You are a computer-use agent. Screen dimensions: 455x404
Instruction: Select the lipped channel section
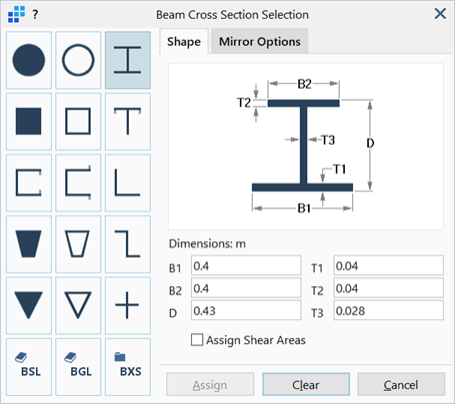click(78, 183)
